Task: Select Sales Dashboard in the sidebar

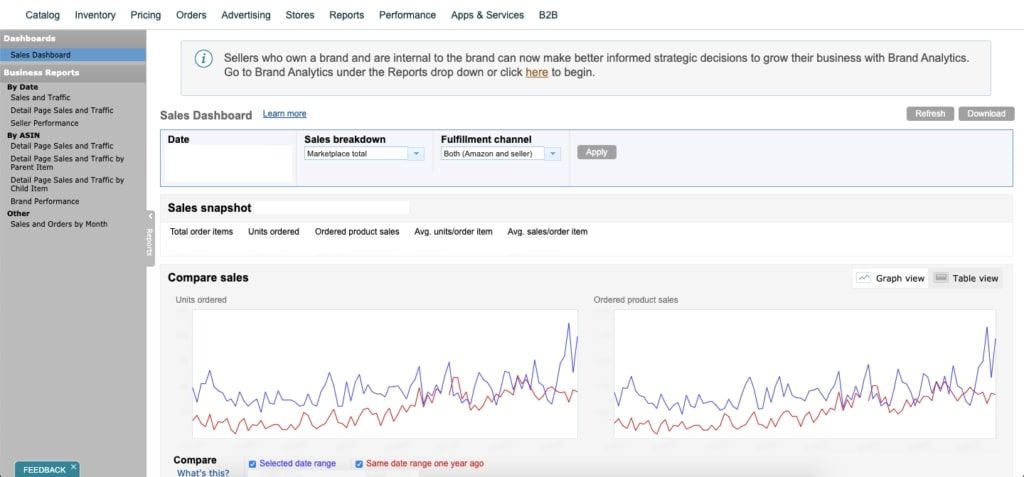Action: pyautogui.click(x=72, y=55)
